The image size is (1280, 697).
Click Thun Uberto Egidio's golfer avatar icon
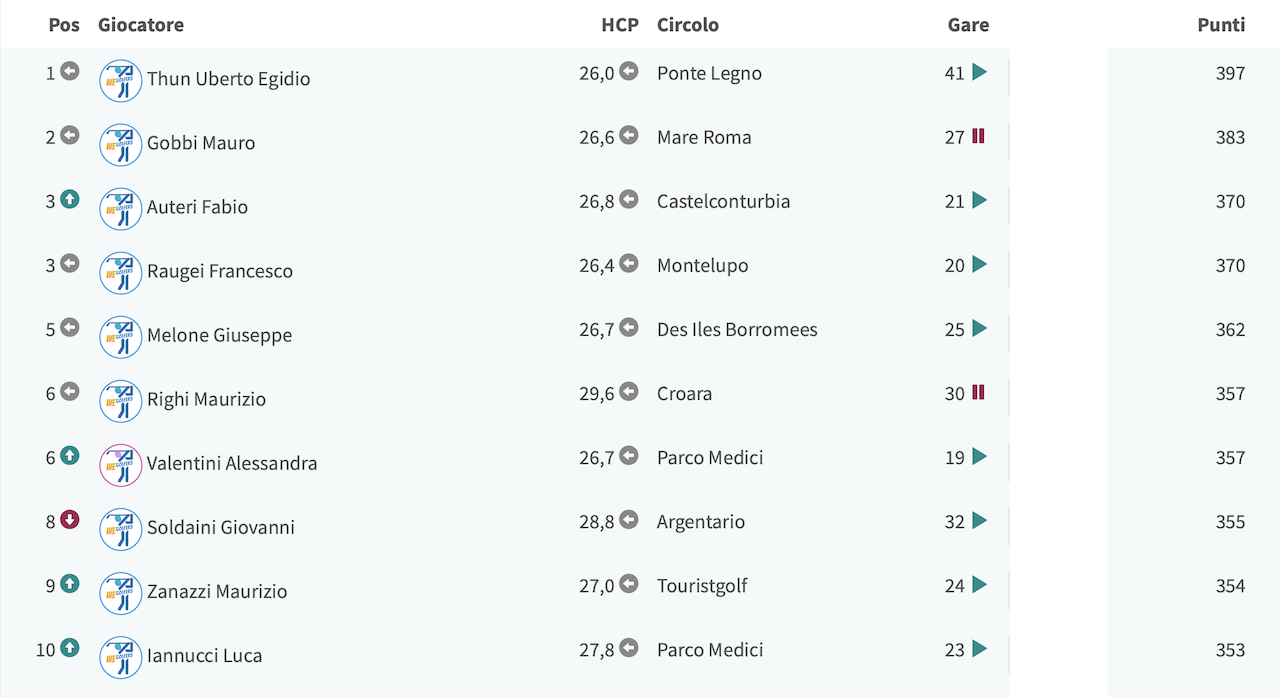121,81
